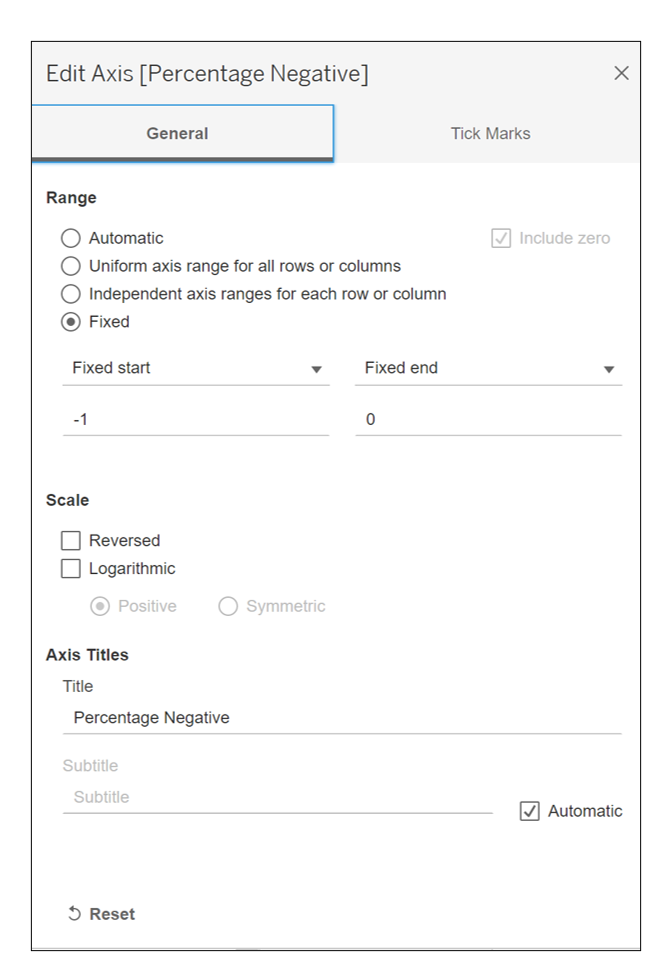
Task: Select the Symmetric scale radio button
Action: click(228, 606)
